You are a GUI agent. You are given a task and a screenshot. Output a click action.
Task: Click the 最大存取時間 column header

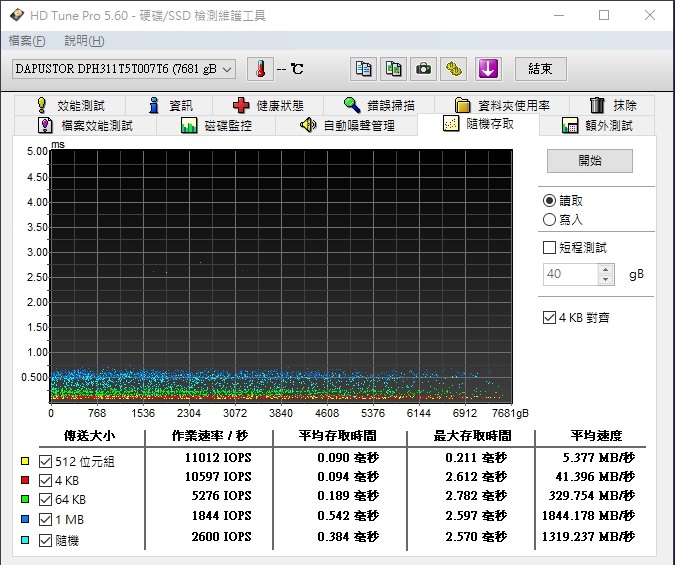472,436
